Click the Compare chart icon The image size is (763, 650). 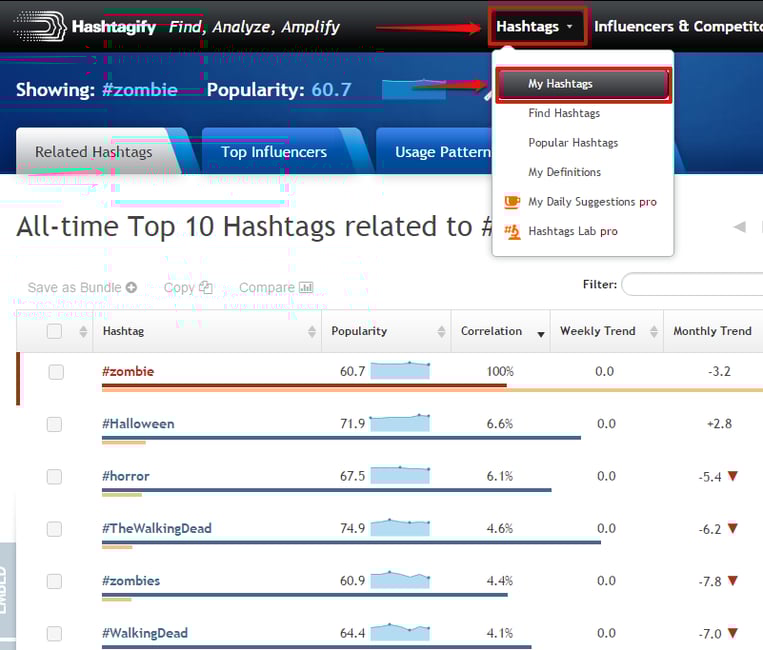pos(306,288)
